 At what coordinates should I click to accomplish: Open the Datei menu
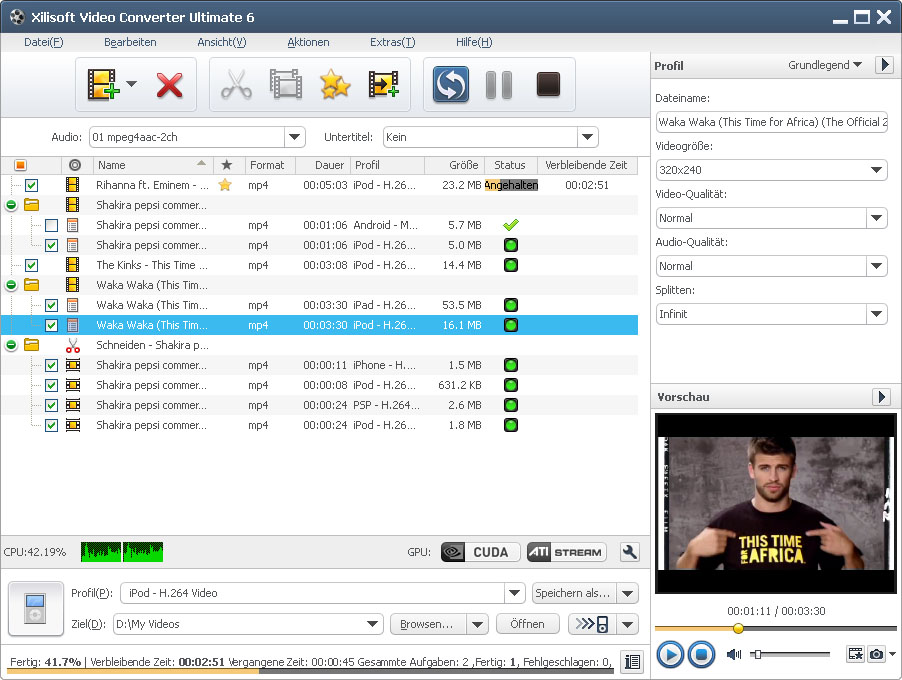(x=43, y=42)
